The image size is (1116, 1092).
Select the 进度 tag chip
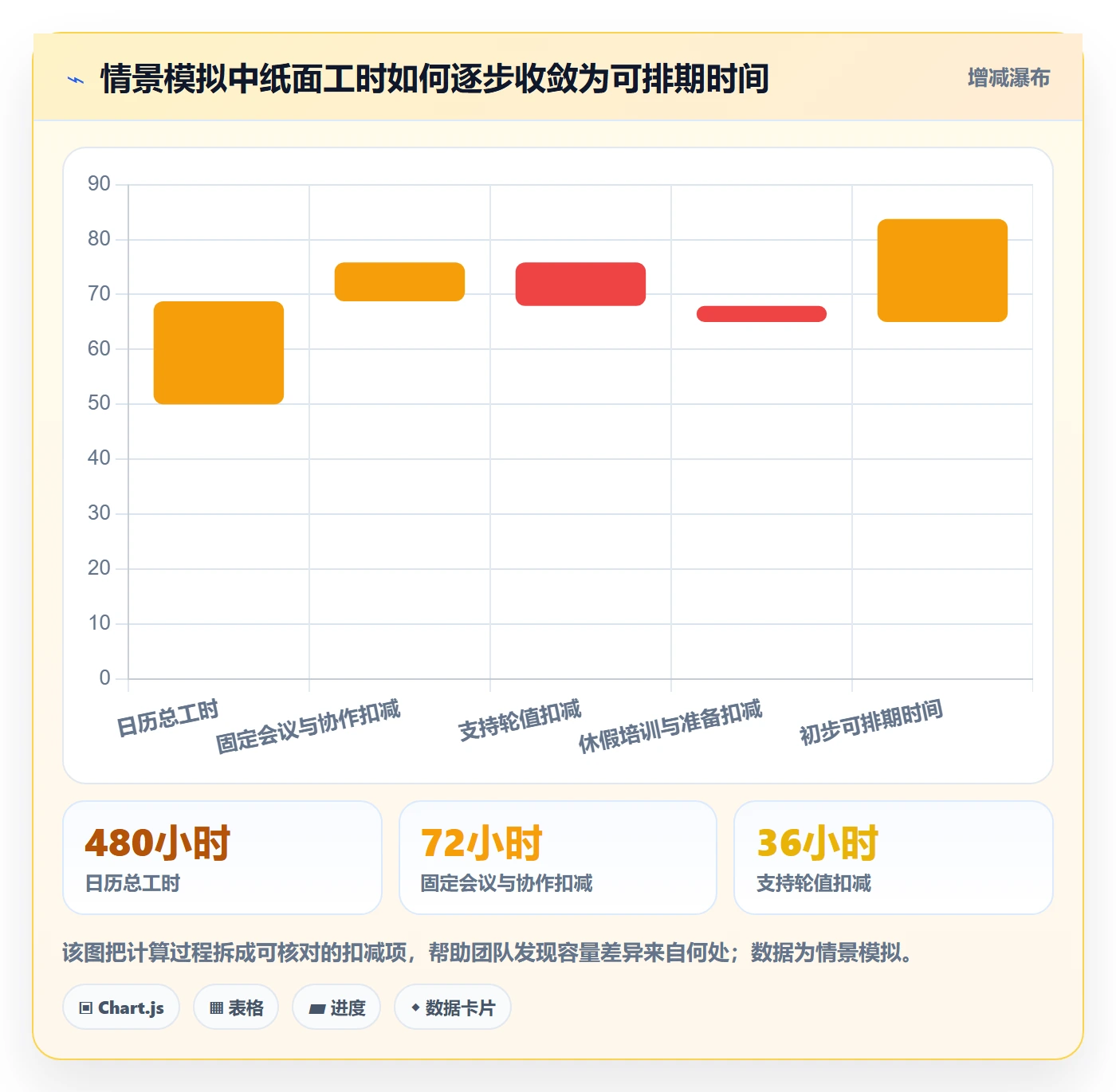pos(336,1008)
